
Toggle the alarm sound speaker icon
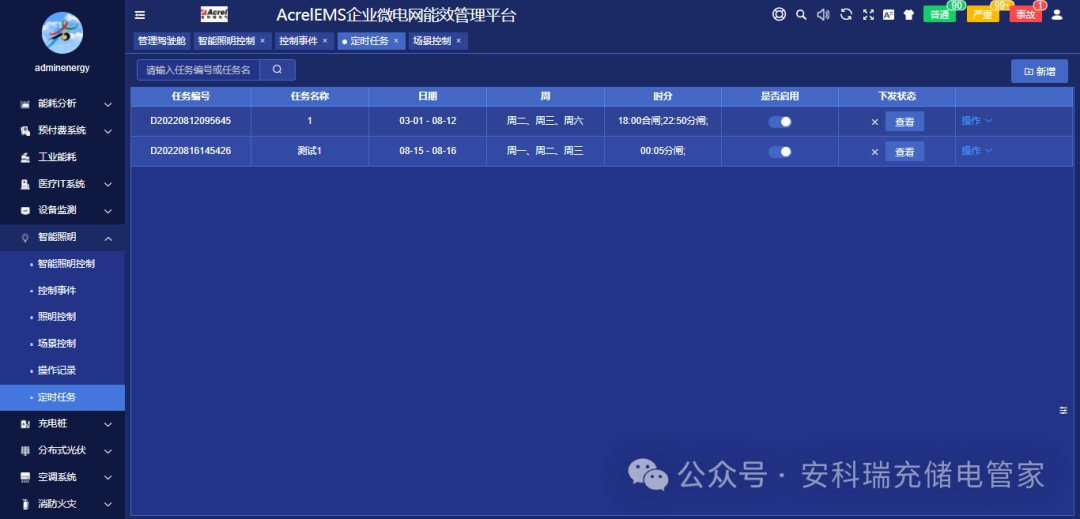(x=823, y=14)
